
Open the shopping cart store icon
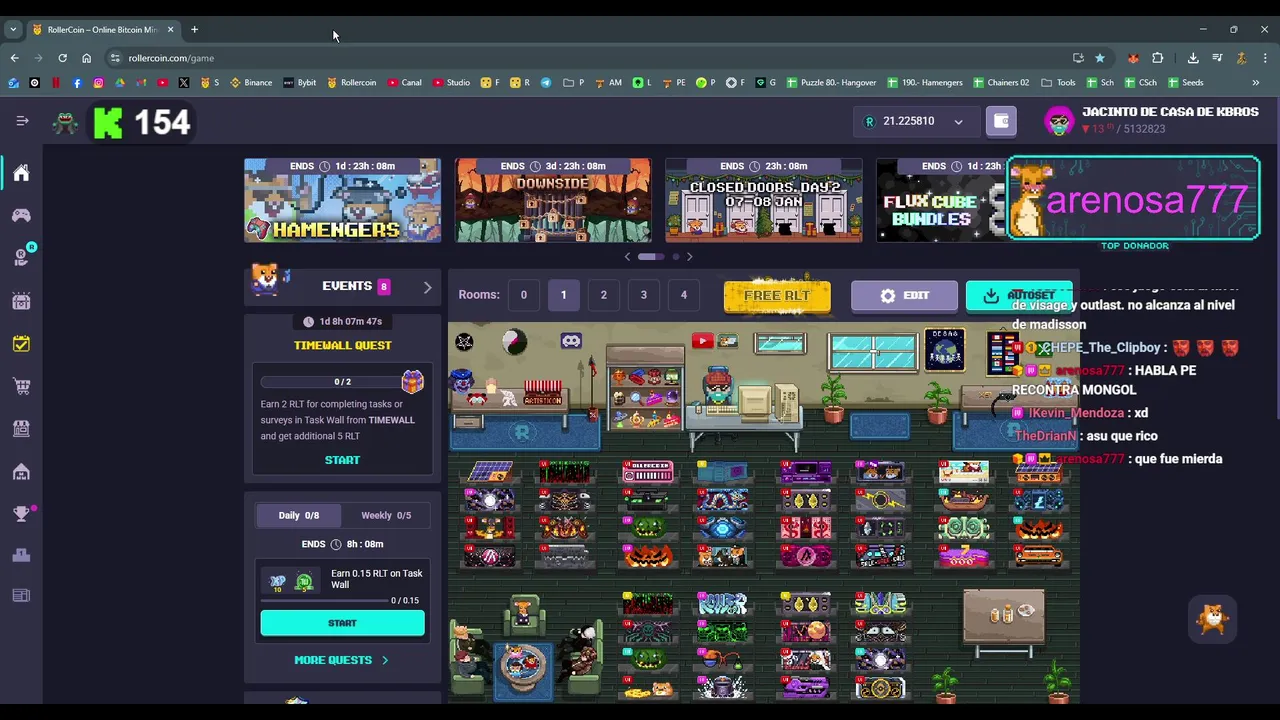tap(21, 386)
